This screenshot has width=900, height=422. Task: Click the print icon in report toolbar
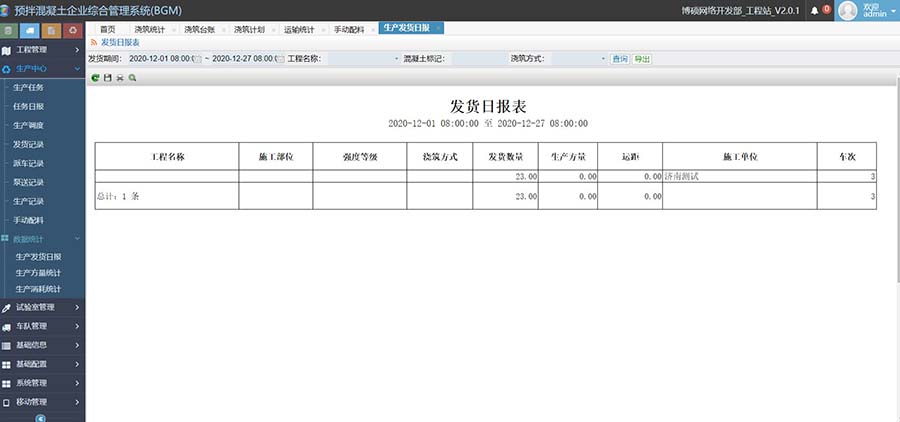[x=120, y=77]
